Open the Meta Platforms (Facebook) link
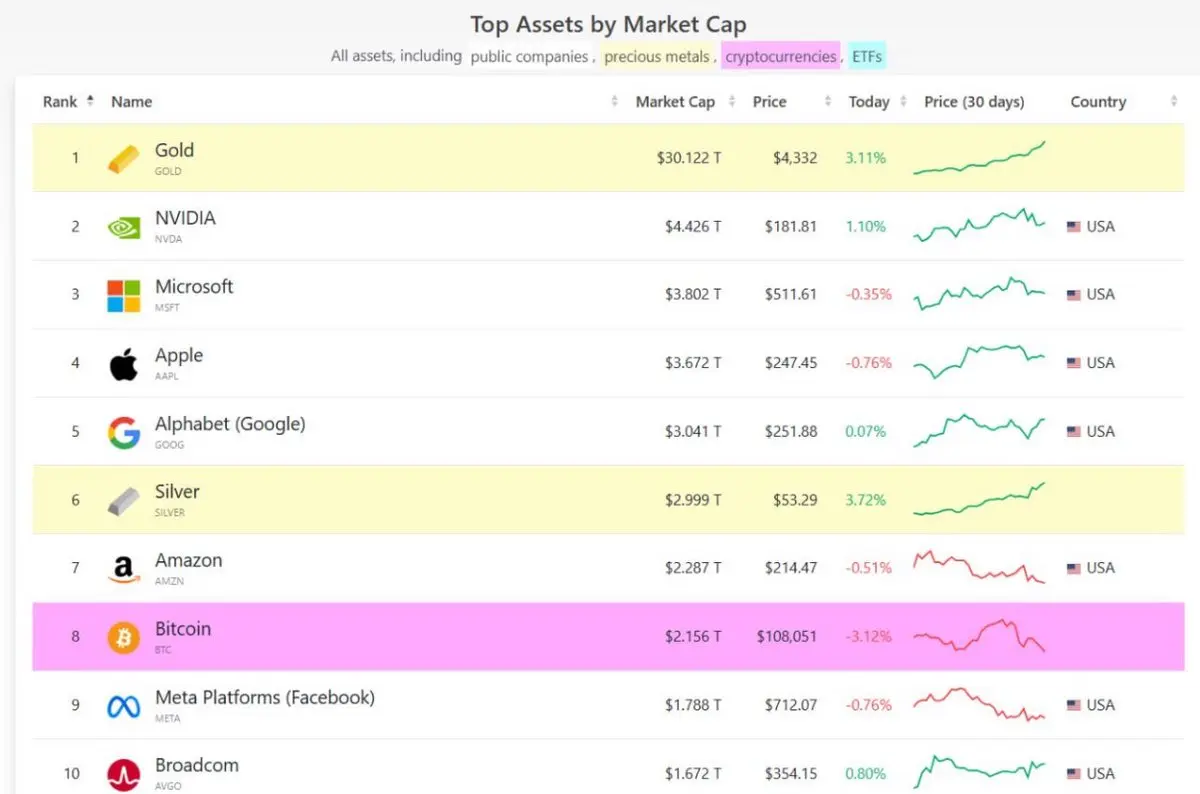Viewport: 1200px width, 794px height. tap(265, 697)
